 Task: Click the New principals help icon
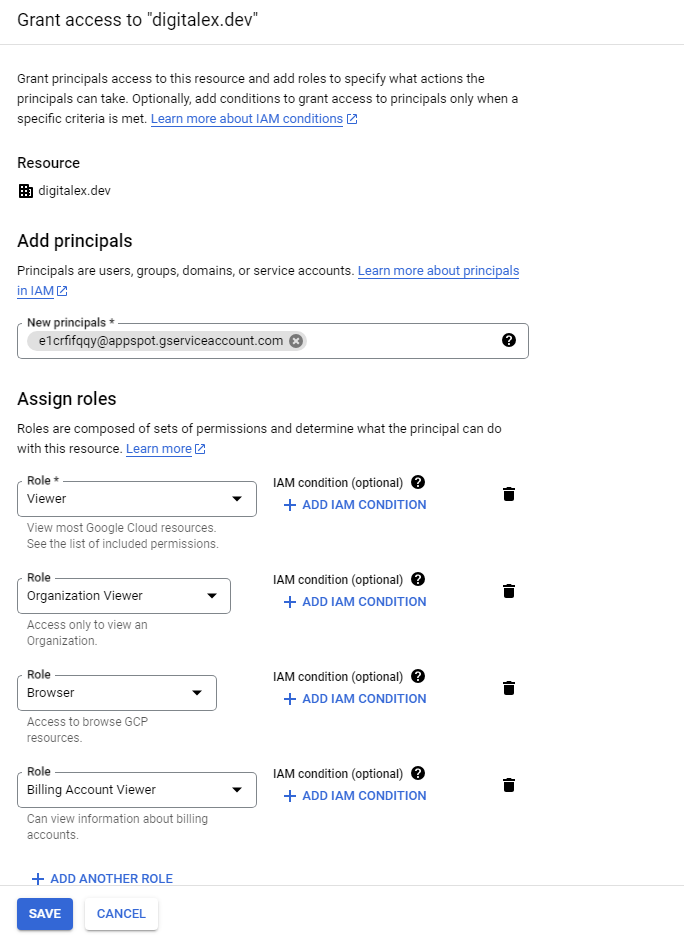(509, 340)
